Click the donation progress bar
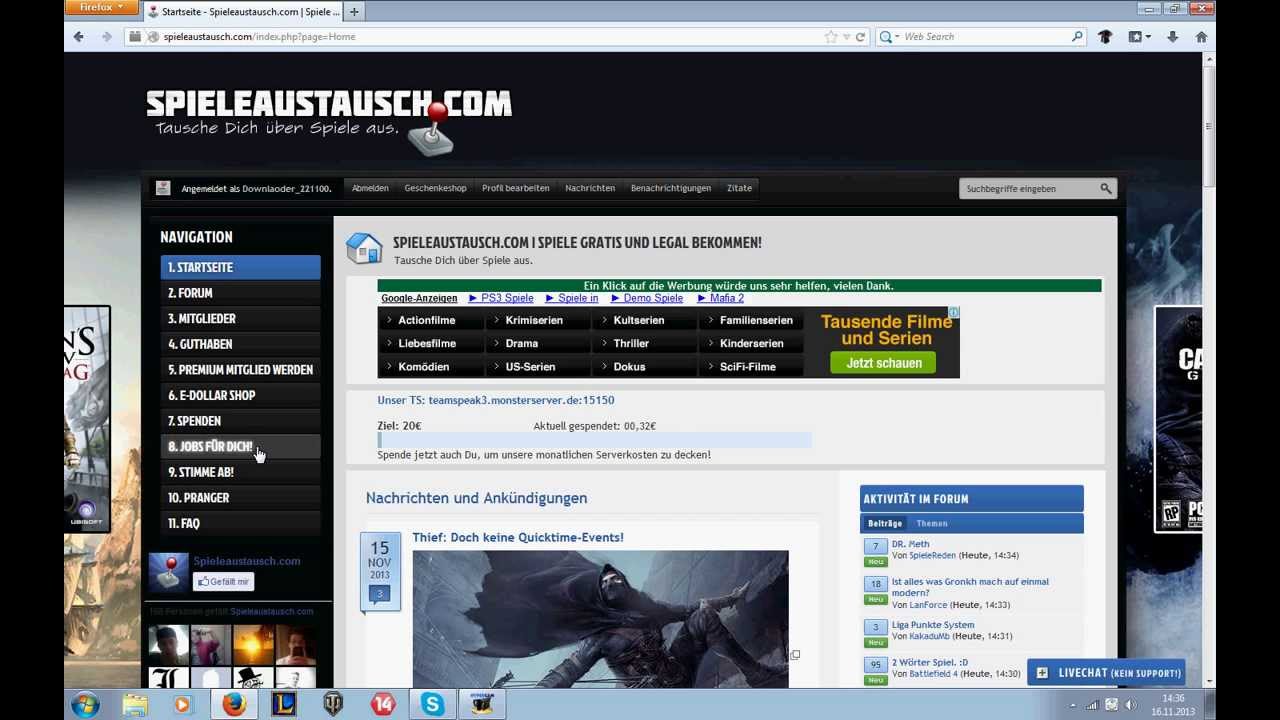 595,440
